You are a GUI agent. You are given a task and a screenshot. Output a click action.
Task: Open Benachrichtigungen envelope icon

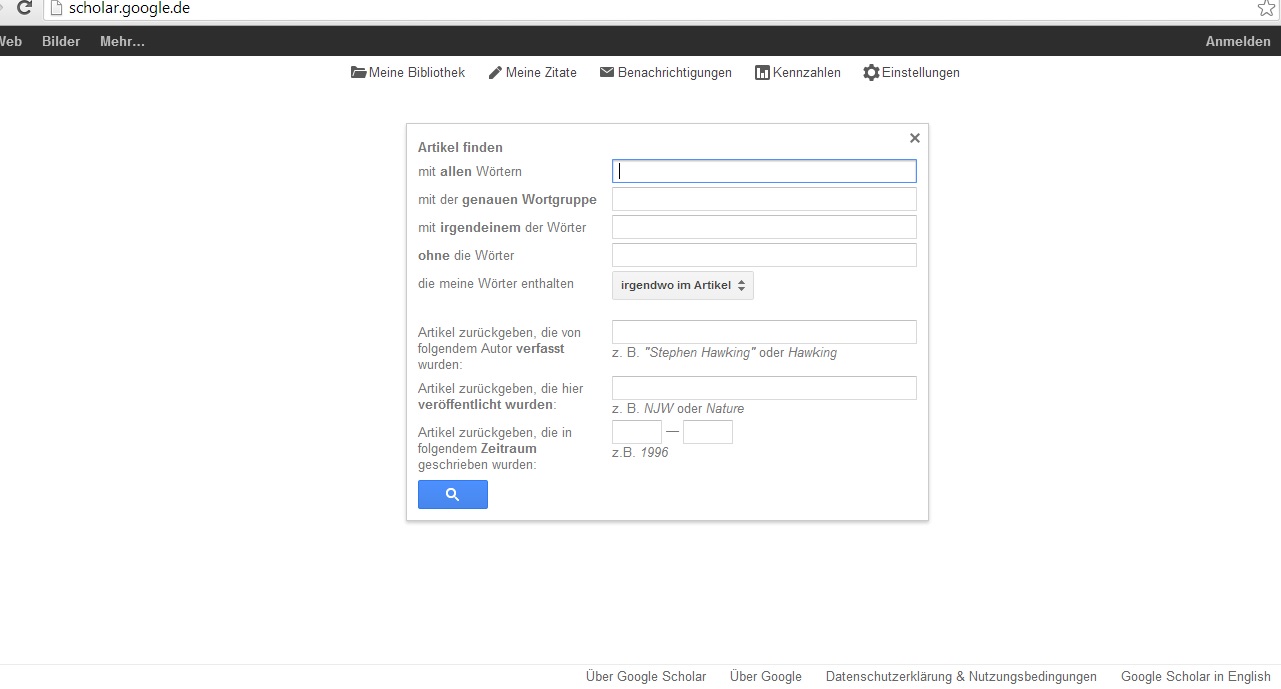tap(607, 73)
